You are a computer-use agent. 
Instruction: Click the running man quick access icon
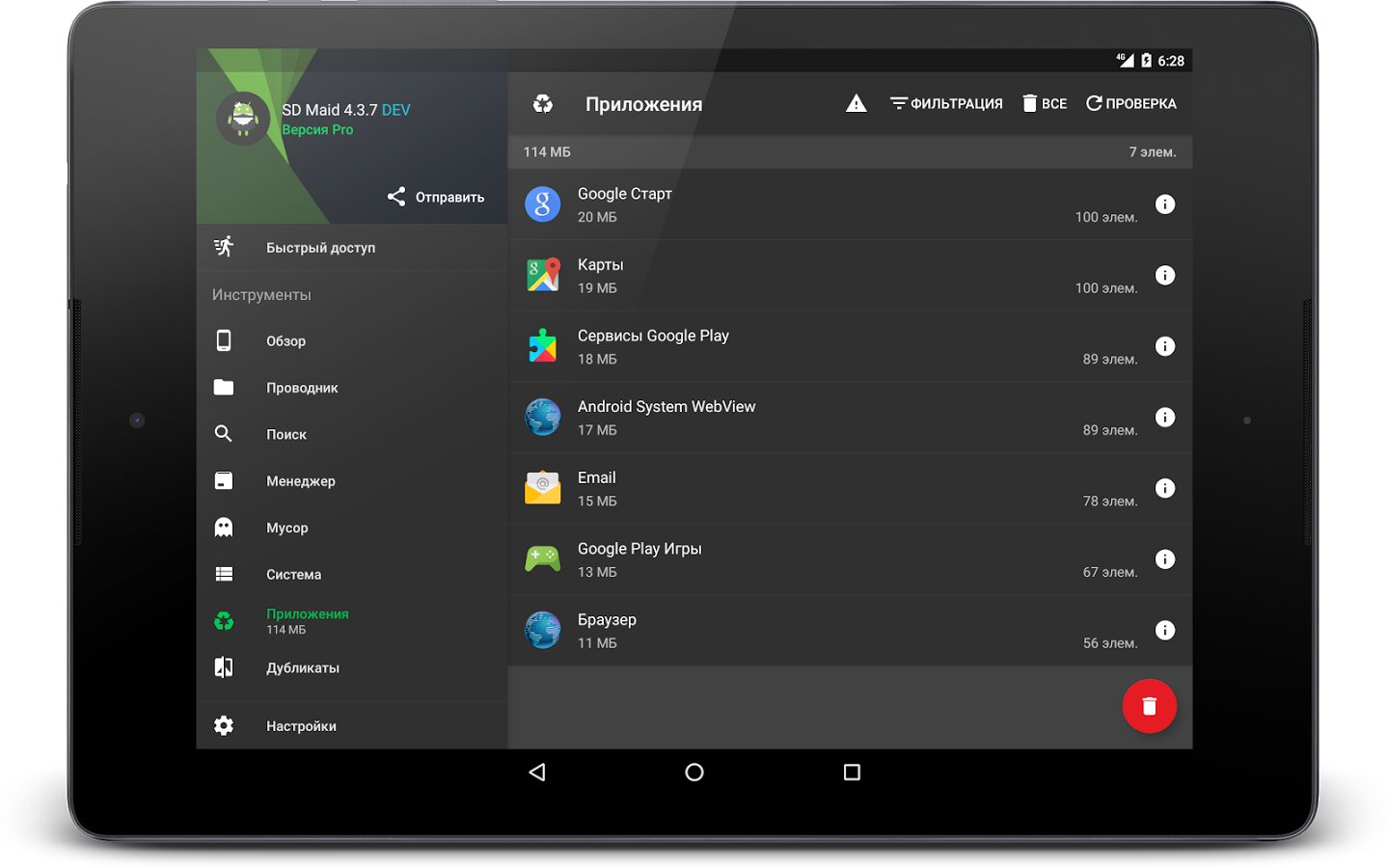(x=224, y=247)
